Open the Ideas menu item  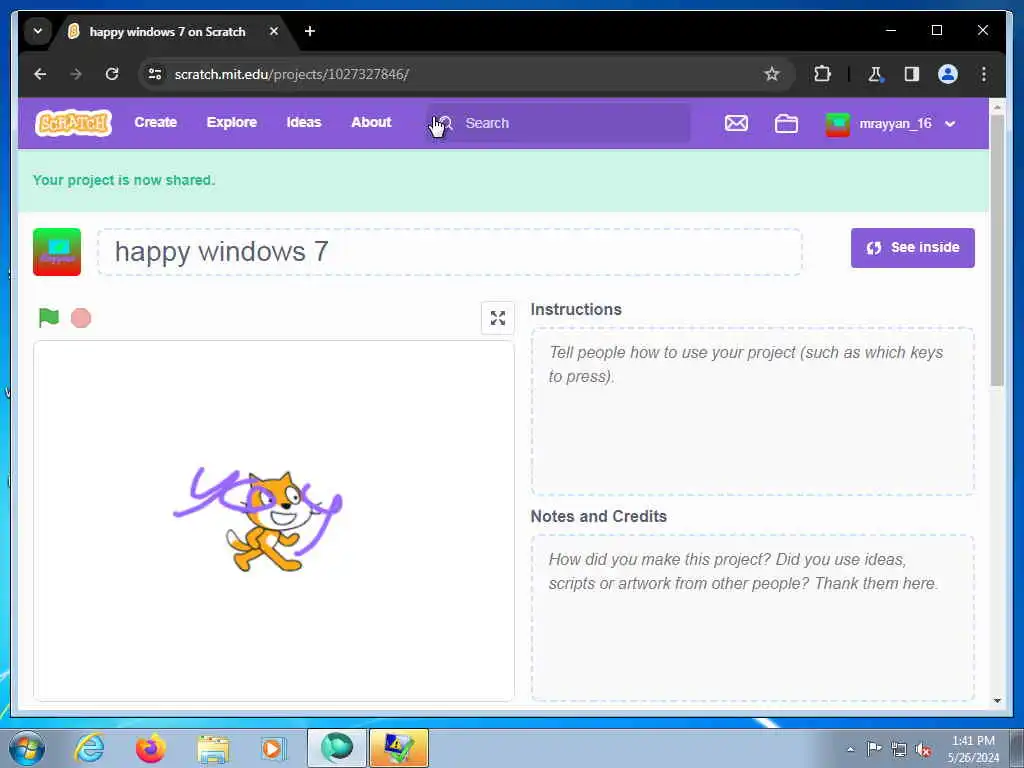tap(304, 122)
